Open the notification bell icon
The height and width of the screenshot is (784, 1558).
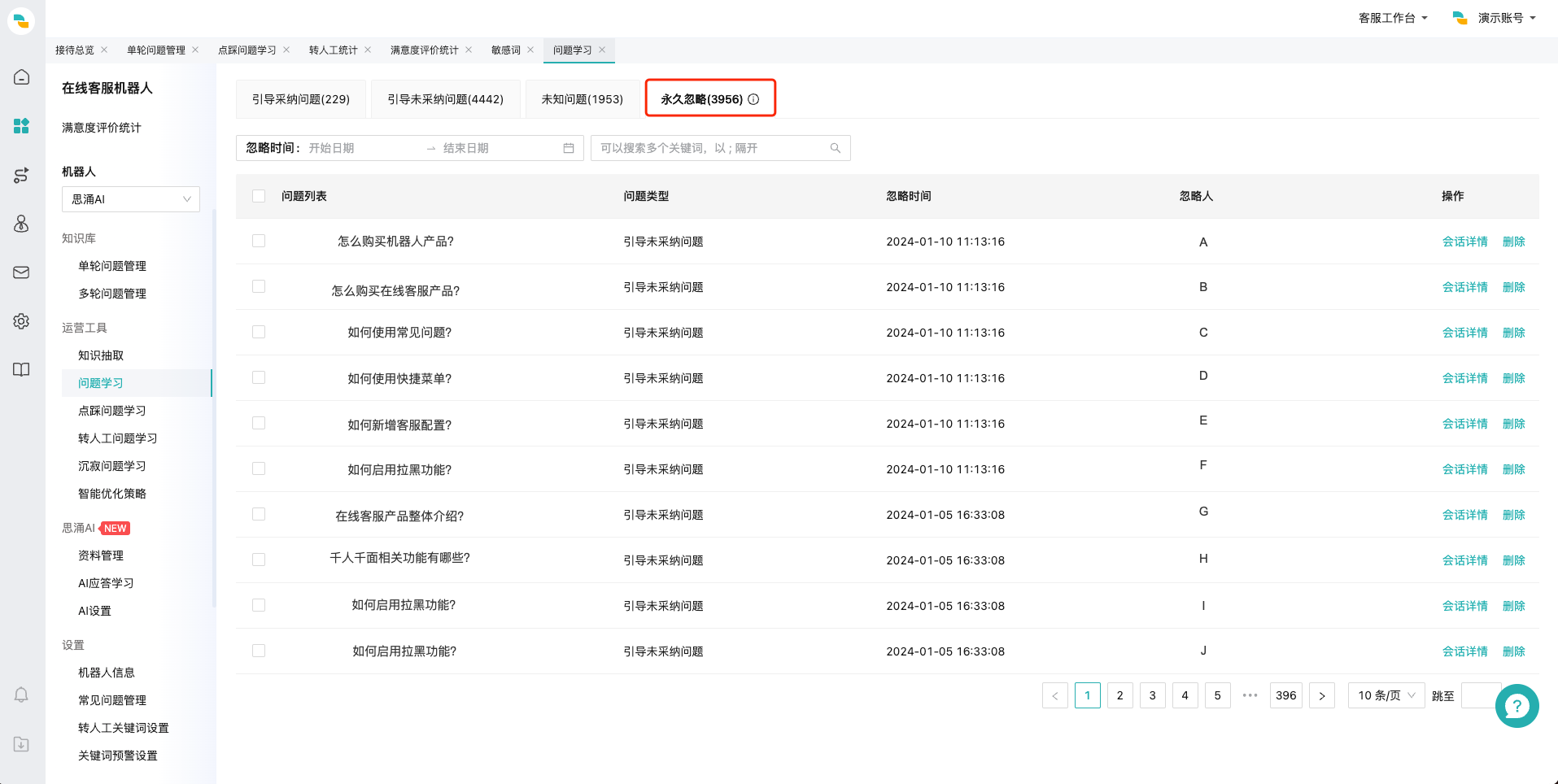click(x=21, y=695)
